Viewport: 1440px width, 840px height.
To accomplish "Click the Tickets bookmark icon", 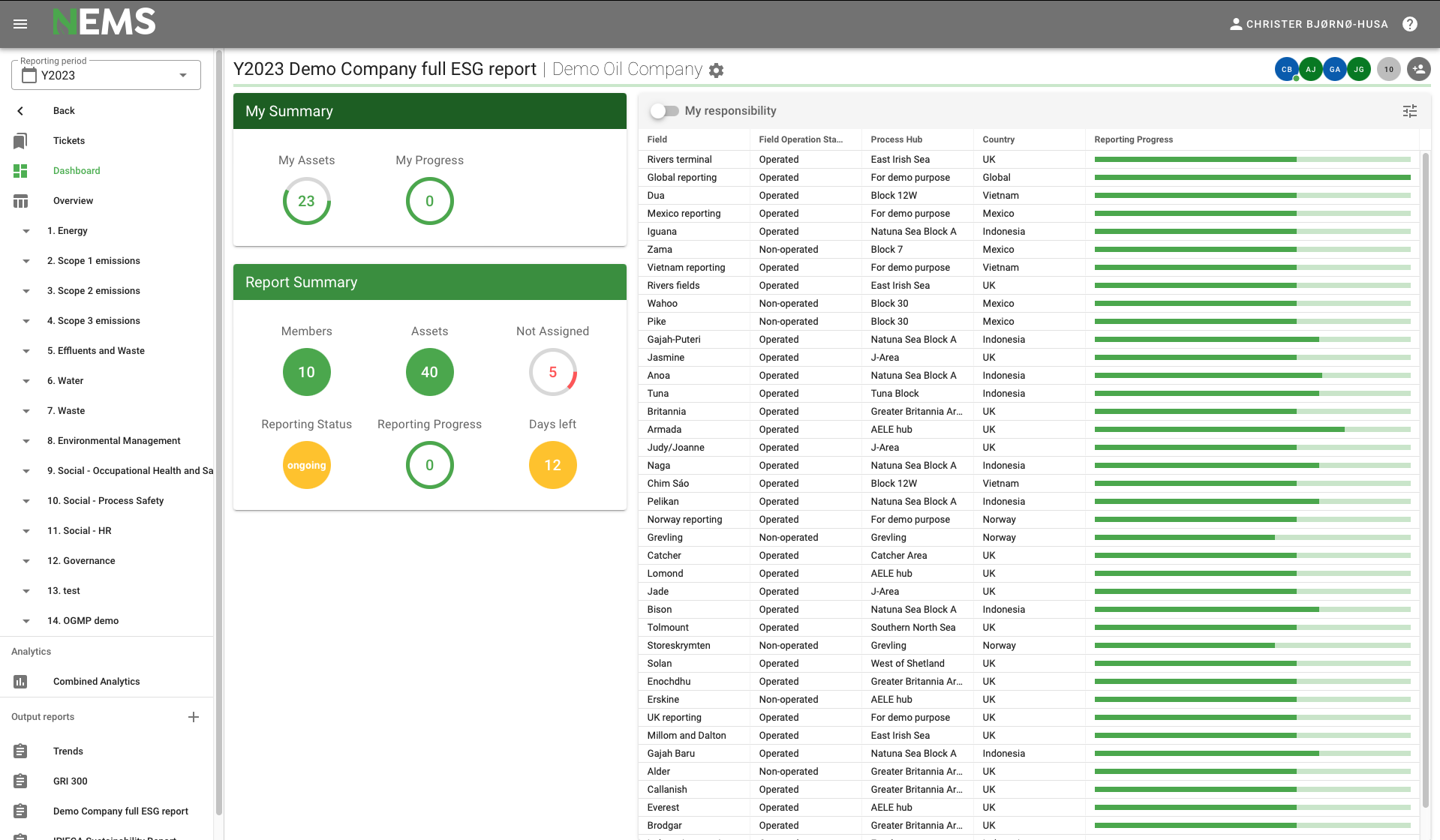I will [20, 141].
